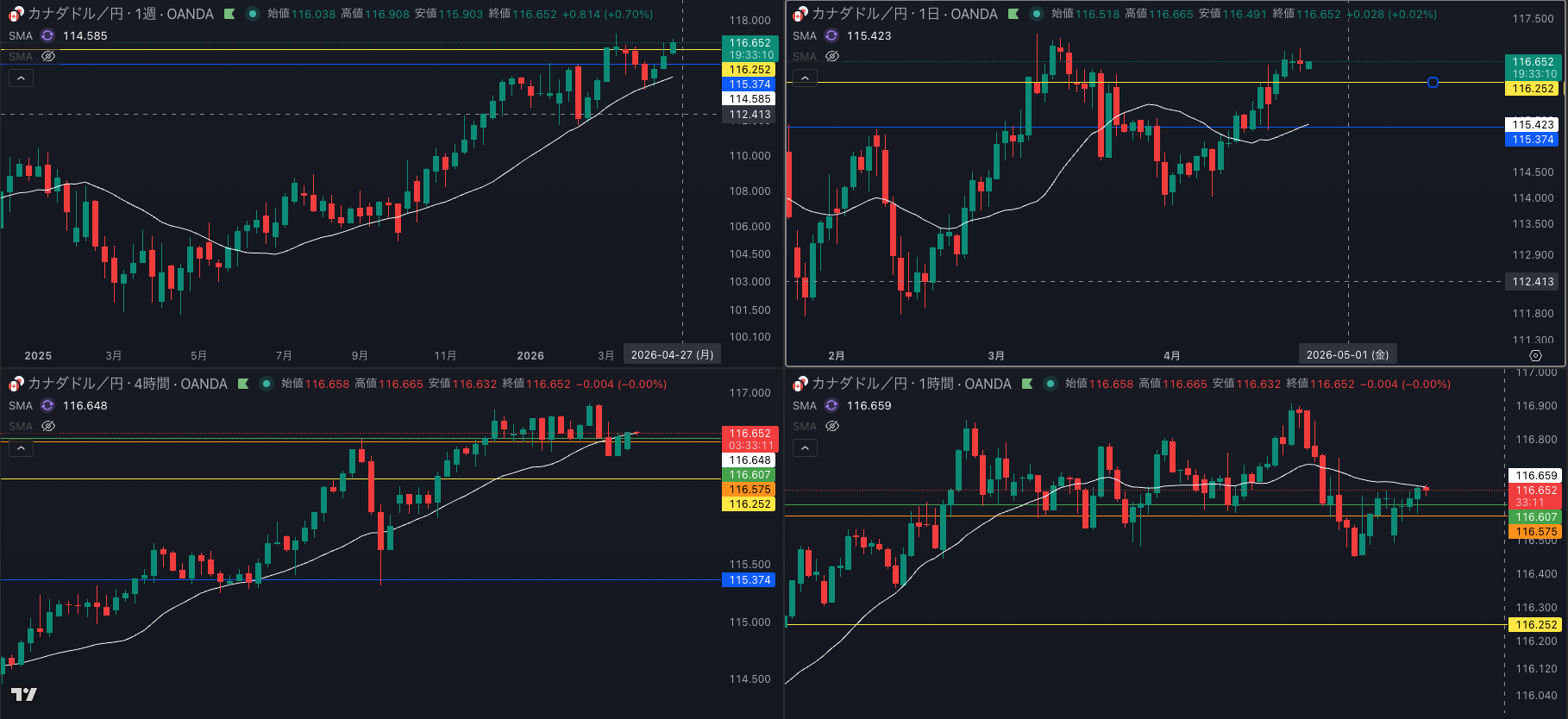Open symbol title カナダドル／円 · 1週 · OANDA
Image resolution: width=1568 pixels, height=719 pixels.
point(121,14)
